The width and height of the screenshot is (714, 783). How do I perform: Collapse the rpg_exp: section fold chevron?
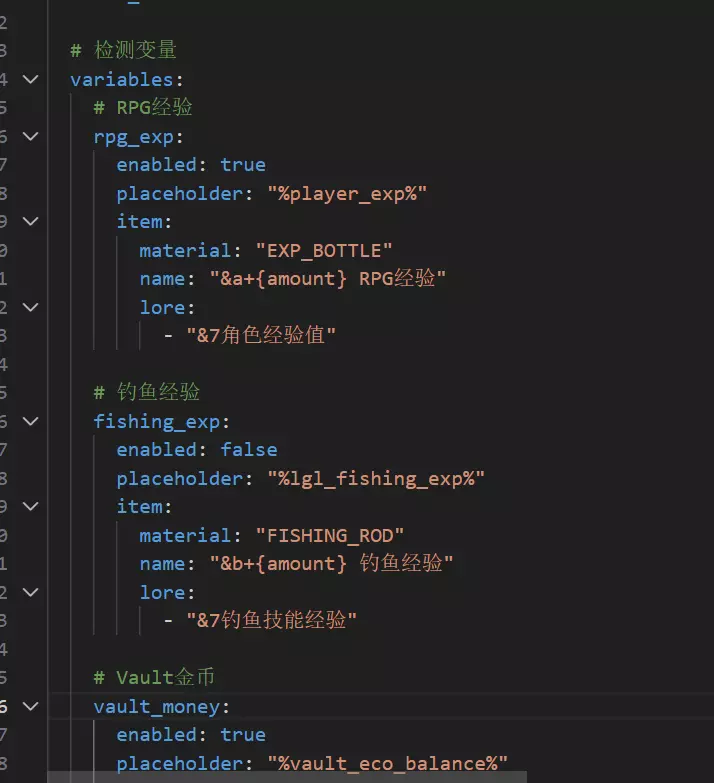pos(30,136)
